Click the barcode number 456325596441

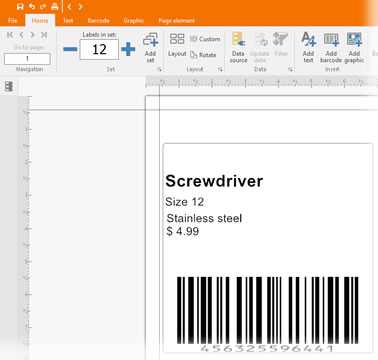[267, 349]
